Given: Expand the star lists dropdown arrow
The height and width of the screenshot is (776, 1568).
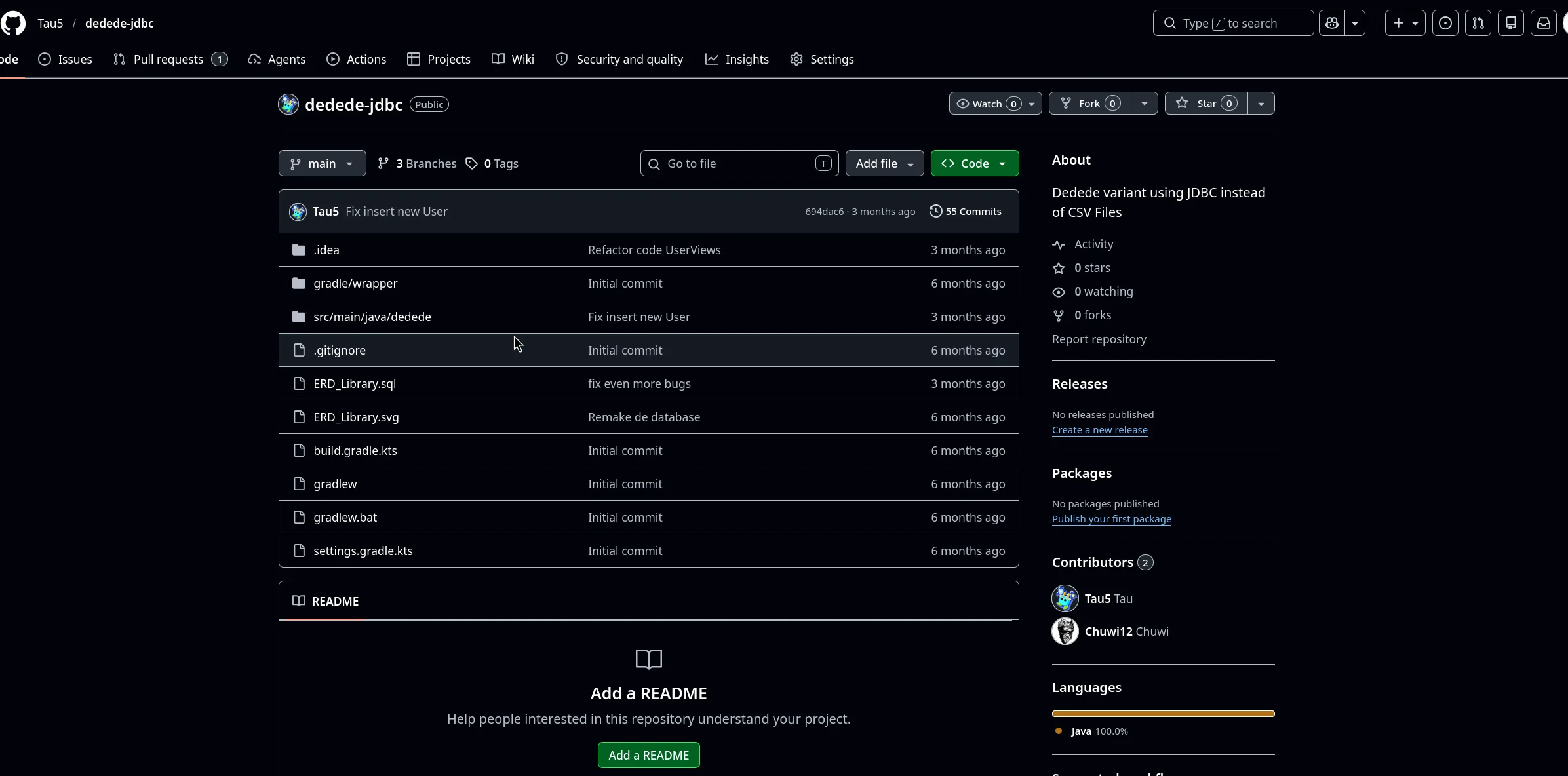Looking at the screenshot, I should click(1261, 104).
